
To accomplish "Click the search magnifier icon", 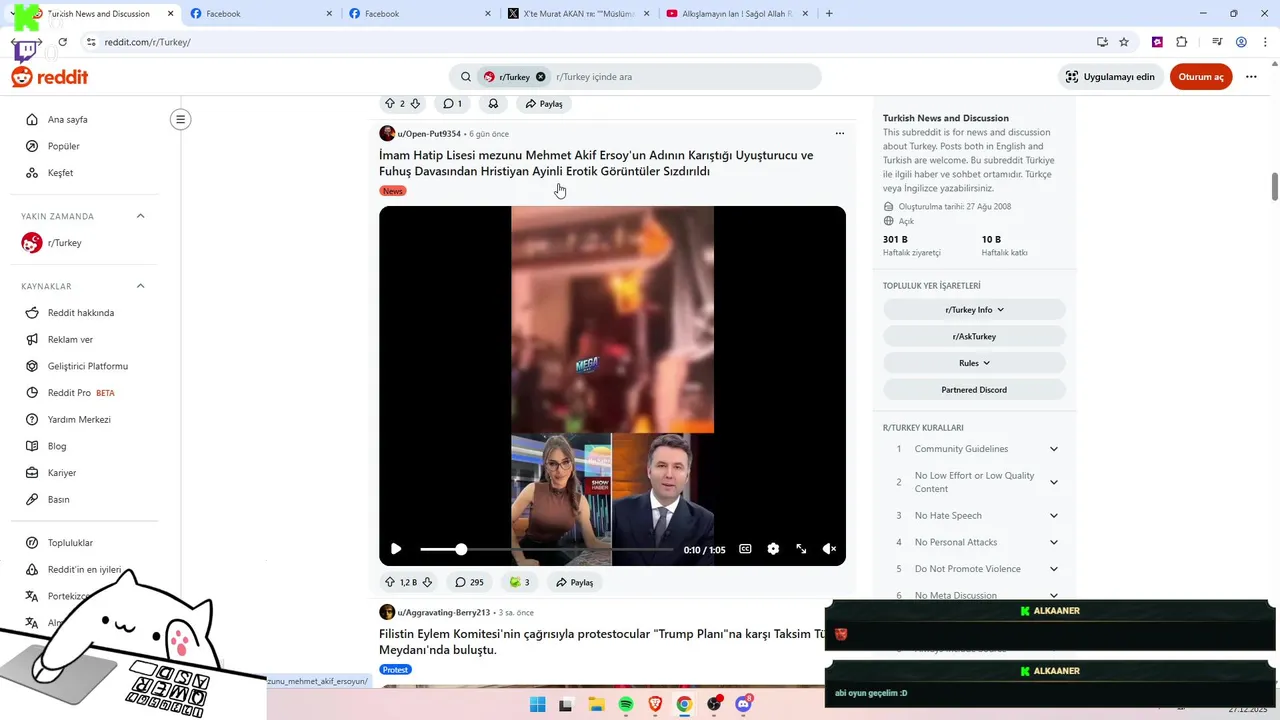I will pos(466,77).
